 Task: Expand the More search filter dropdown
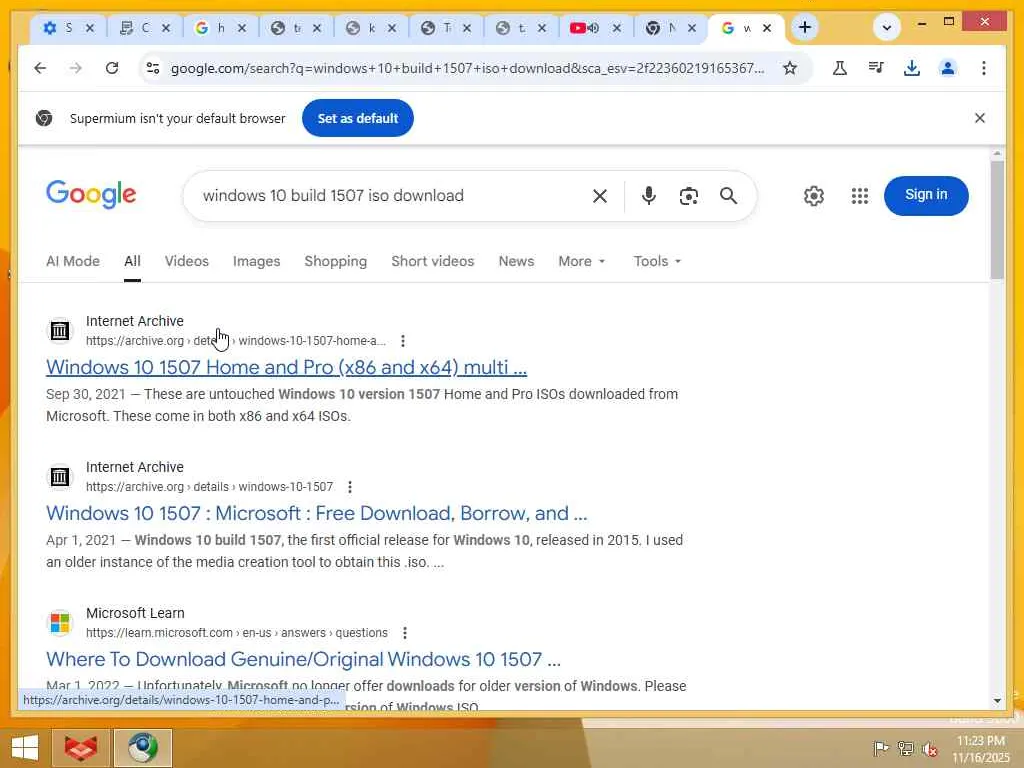click(x=581, y=261)
